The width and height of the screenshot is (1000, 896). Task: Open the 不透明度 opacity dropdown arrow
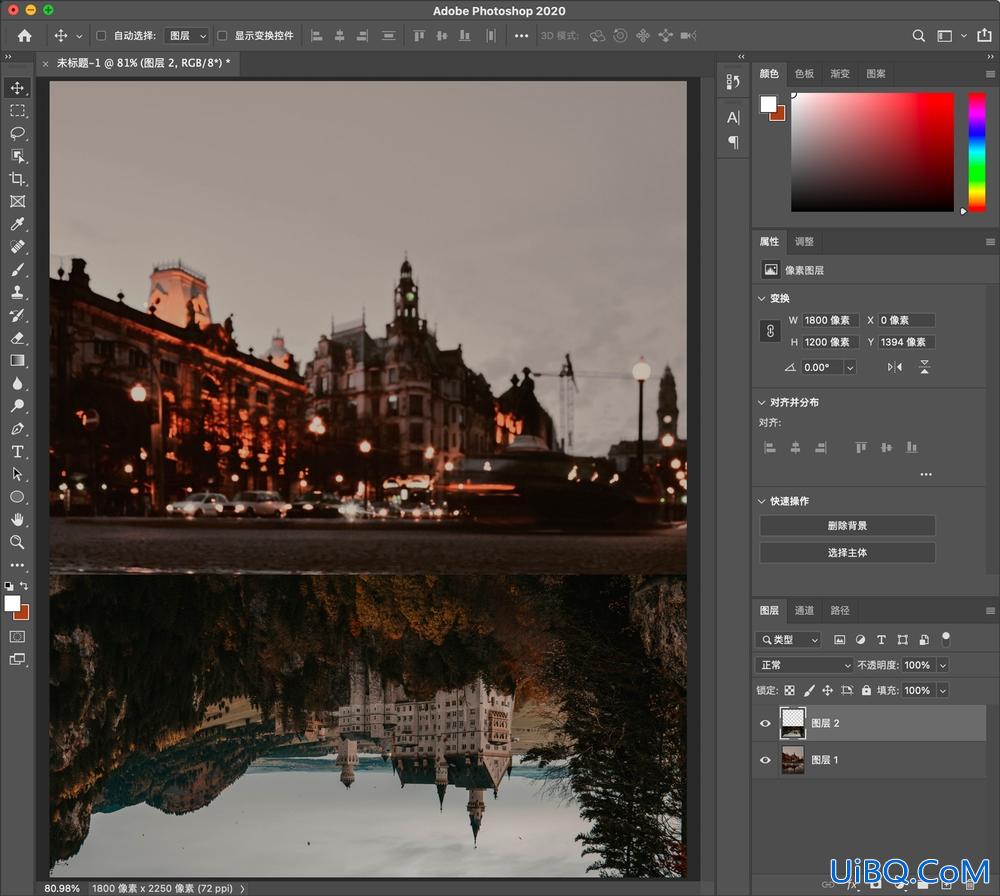[943, 665]
